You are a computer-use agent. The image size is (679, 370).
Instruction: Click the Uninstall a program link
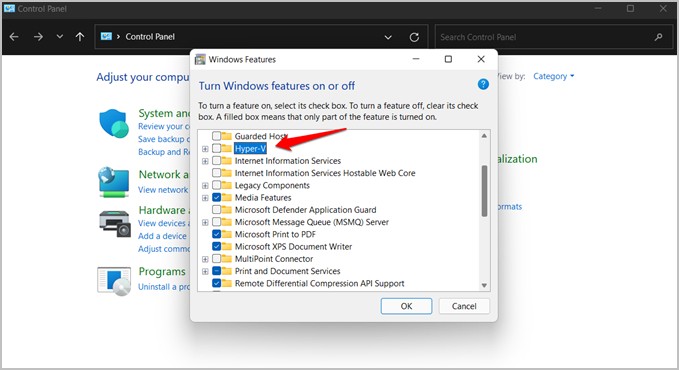[x=164, y=287]
